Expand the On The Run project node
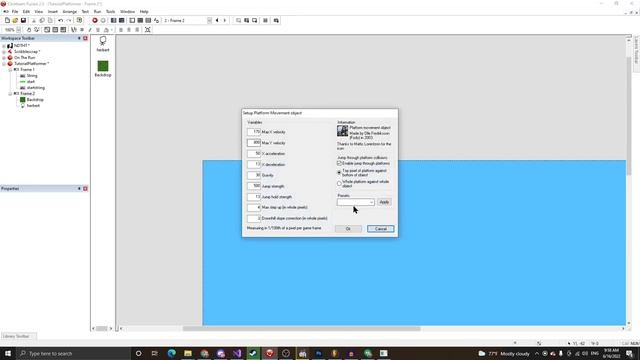Image resolution: width=640 pixels, height=360 pixels. [x=4, y=58]
